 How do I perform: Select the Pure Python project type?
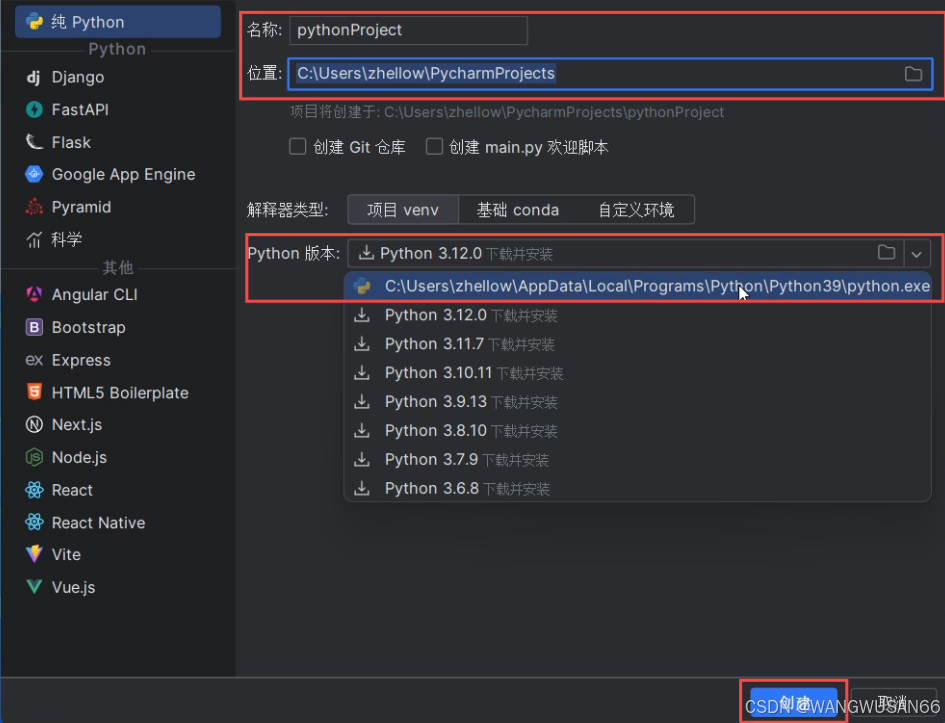point(118,22)
